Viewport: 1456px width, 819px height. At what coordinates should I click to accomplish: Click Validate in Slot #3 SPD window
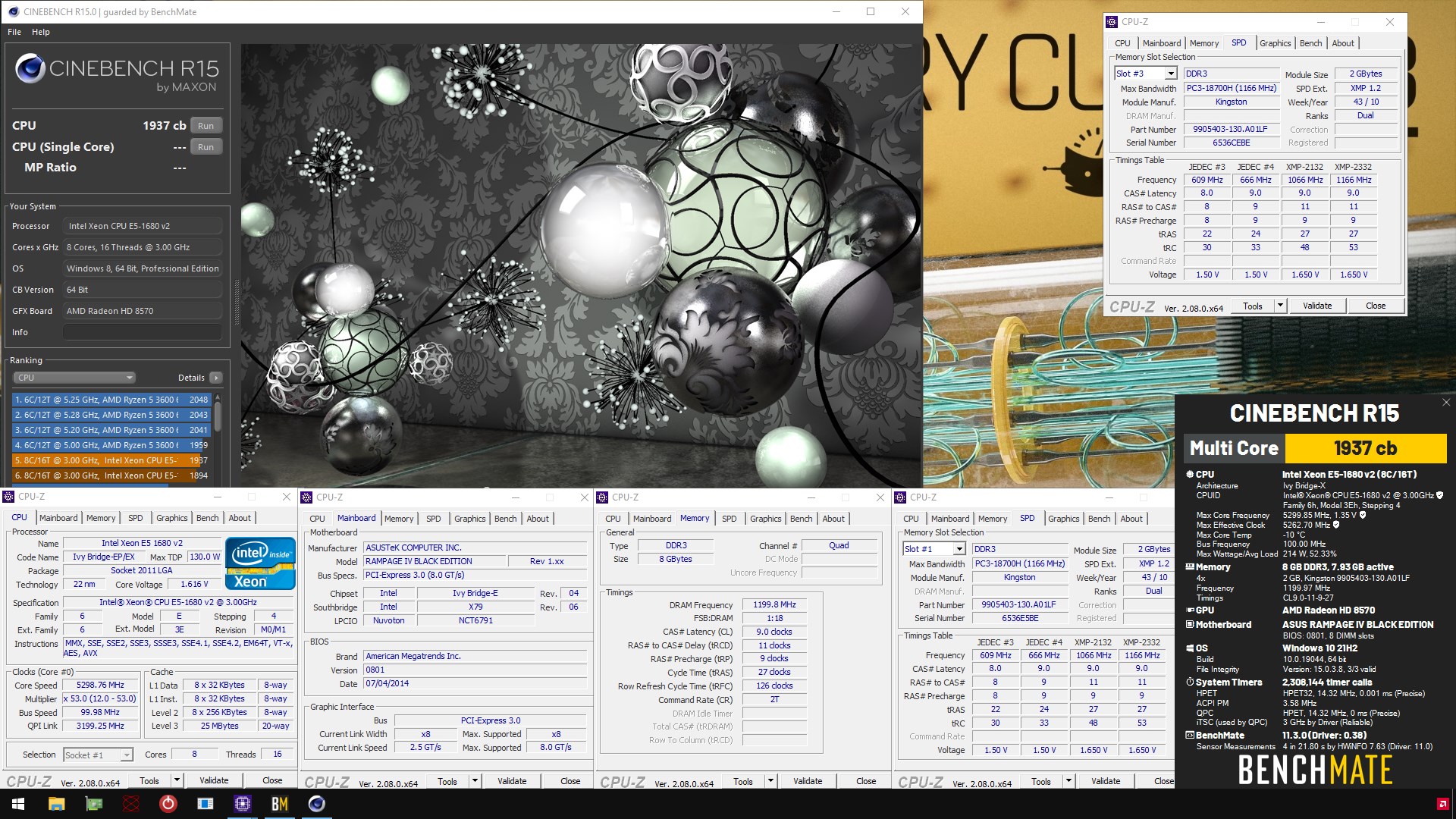1317,306
